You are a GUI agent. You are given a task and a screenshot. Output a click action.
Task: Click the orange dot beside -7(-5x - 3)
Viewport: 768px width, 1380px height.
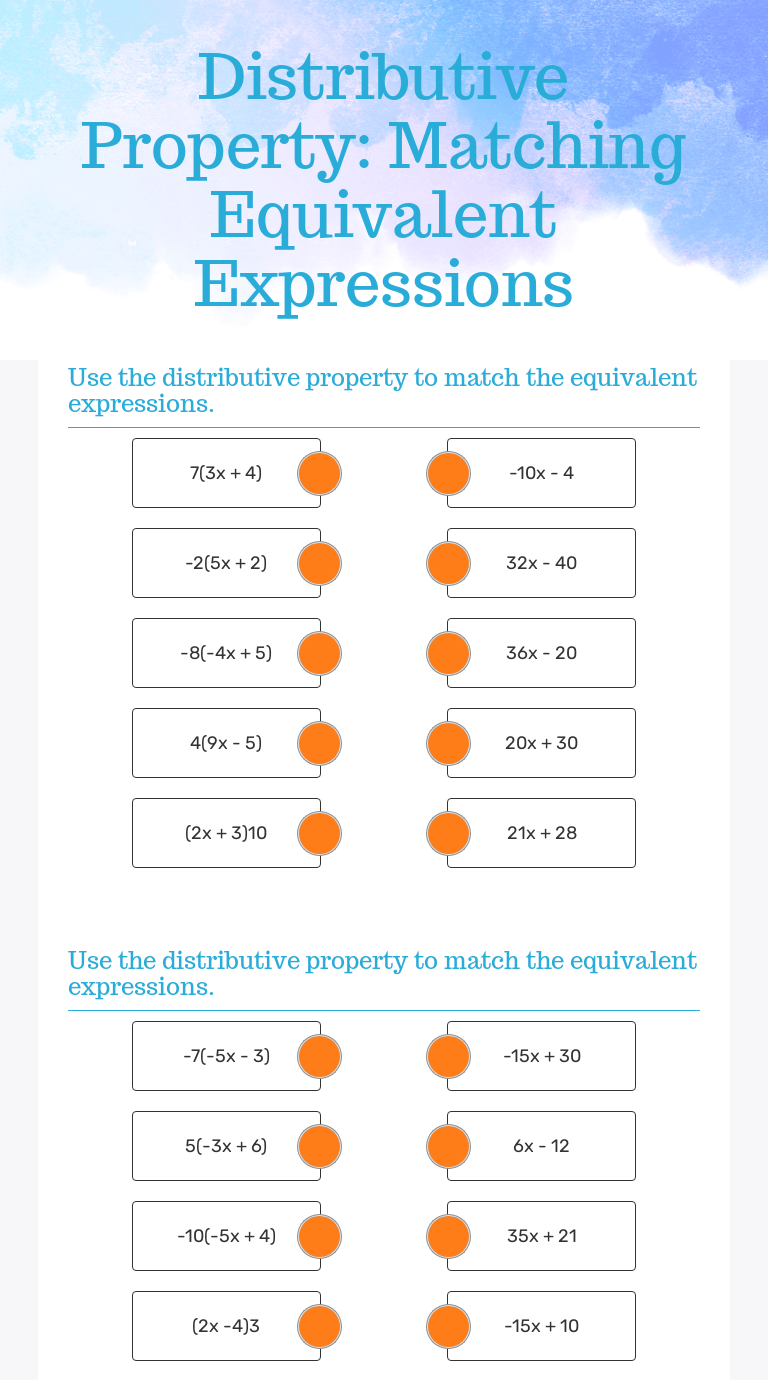tap(320, 1056)
